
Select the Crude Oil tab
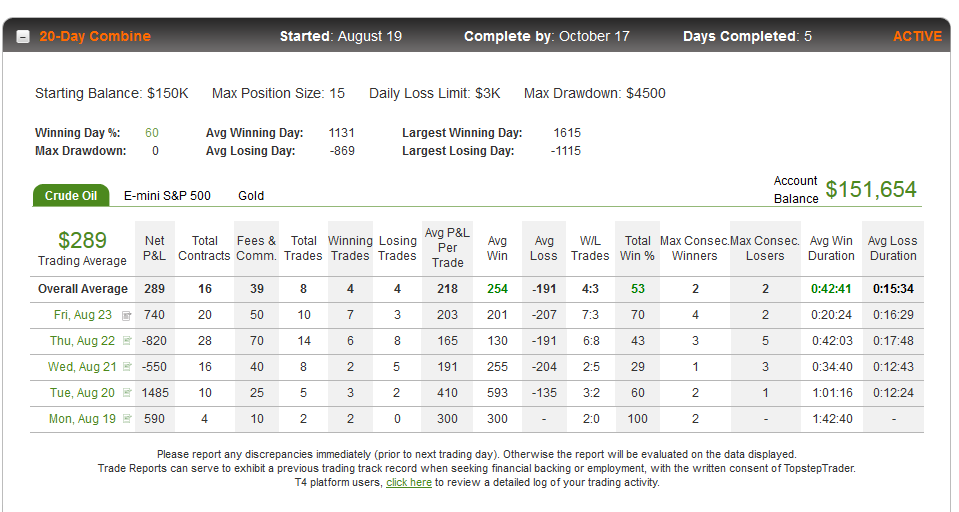tap(71, 196)
